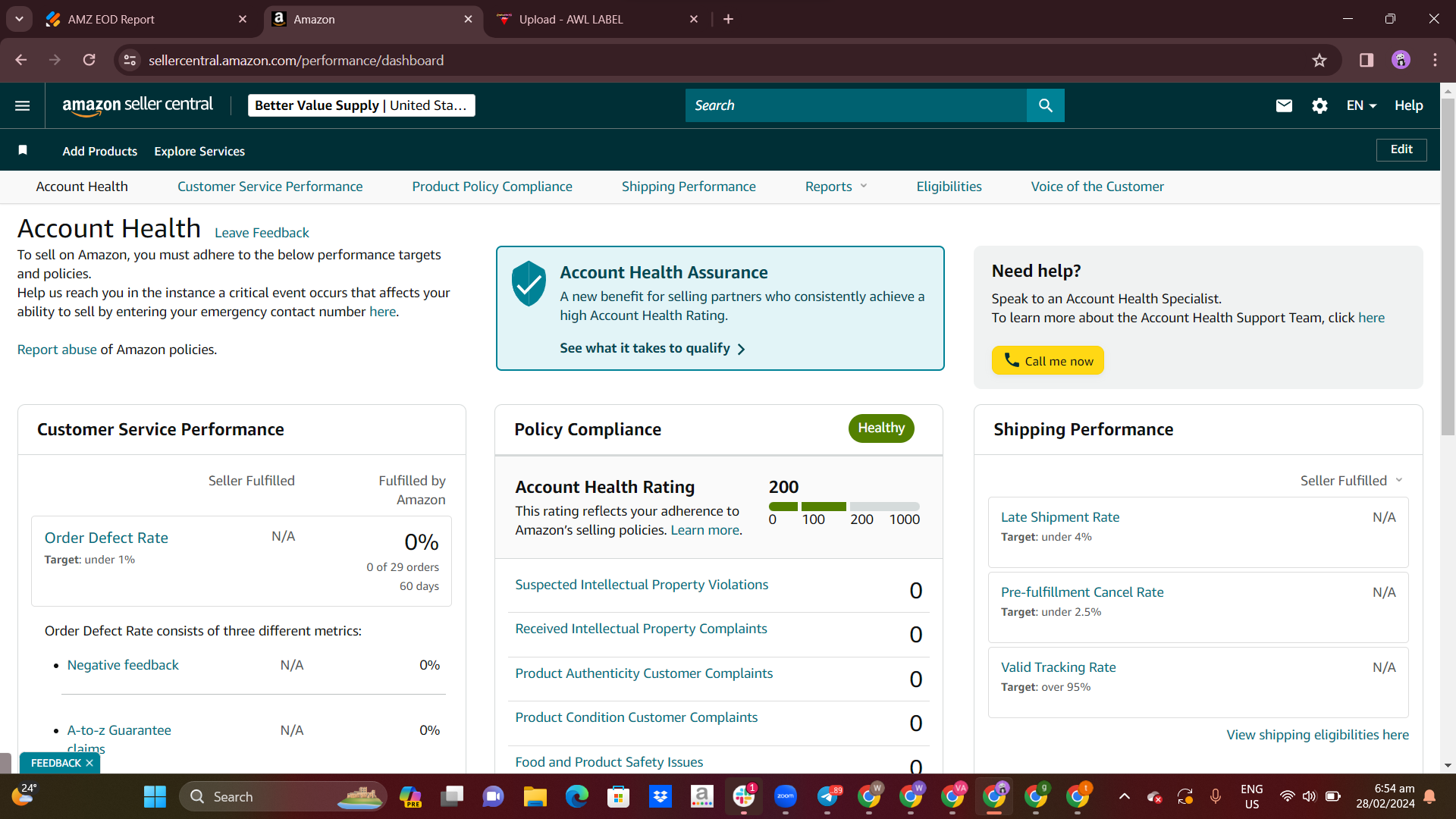Open the Report abuse link
Image resolution: width=1456 pixels, height=819 pixels.
pyautogui.click(x=57, y=350)
